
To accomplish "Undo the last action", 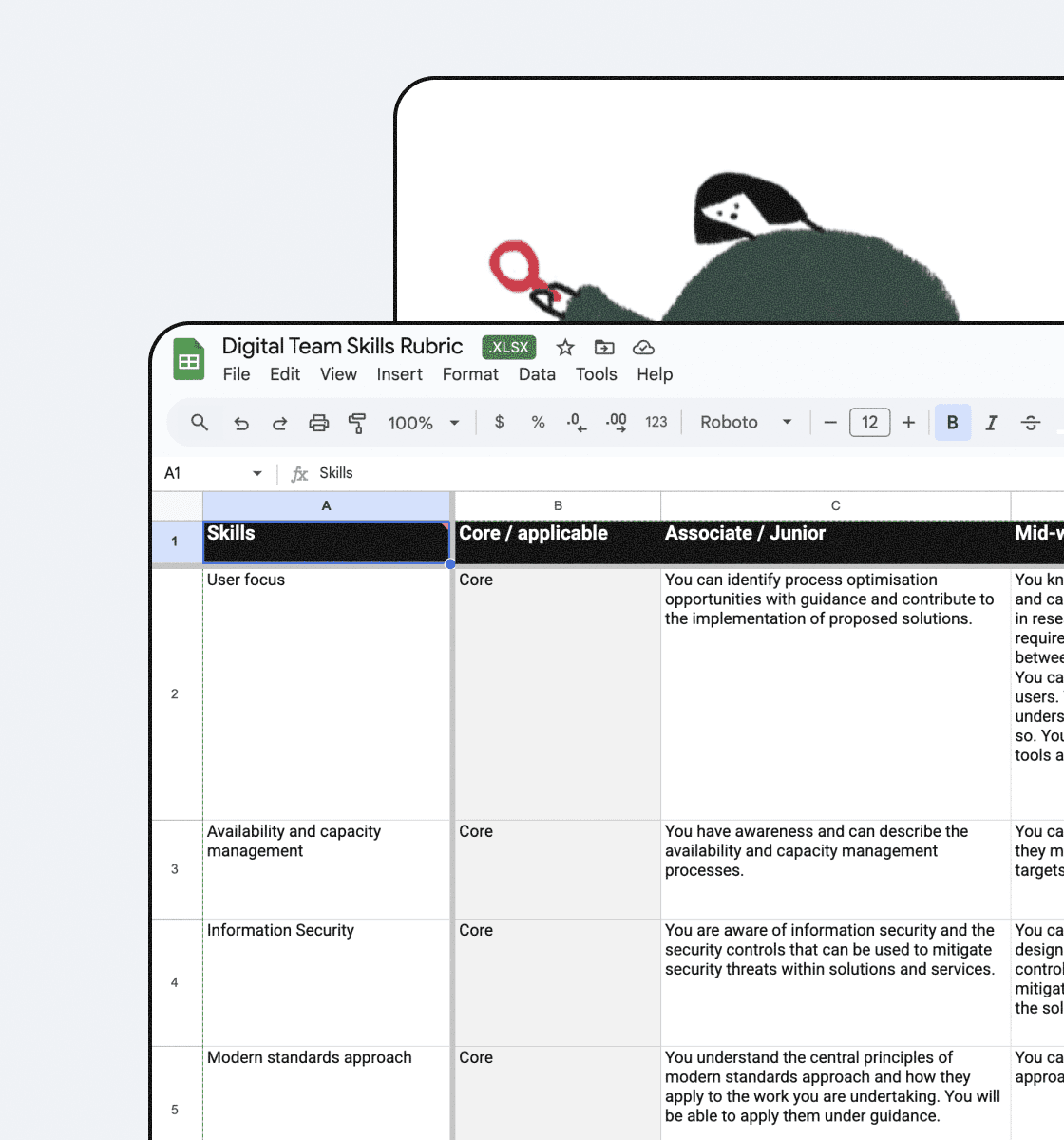I will [x=241, y=423].
